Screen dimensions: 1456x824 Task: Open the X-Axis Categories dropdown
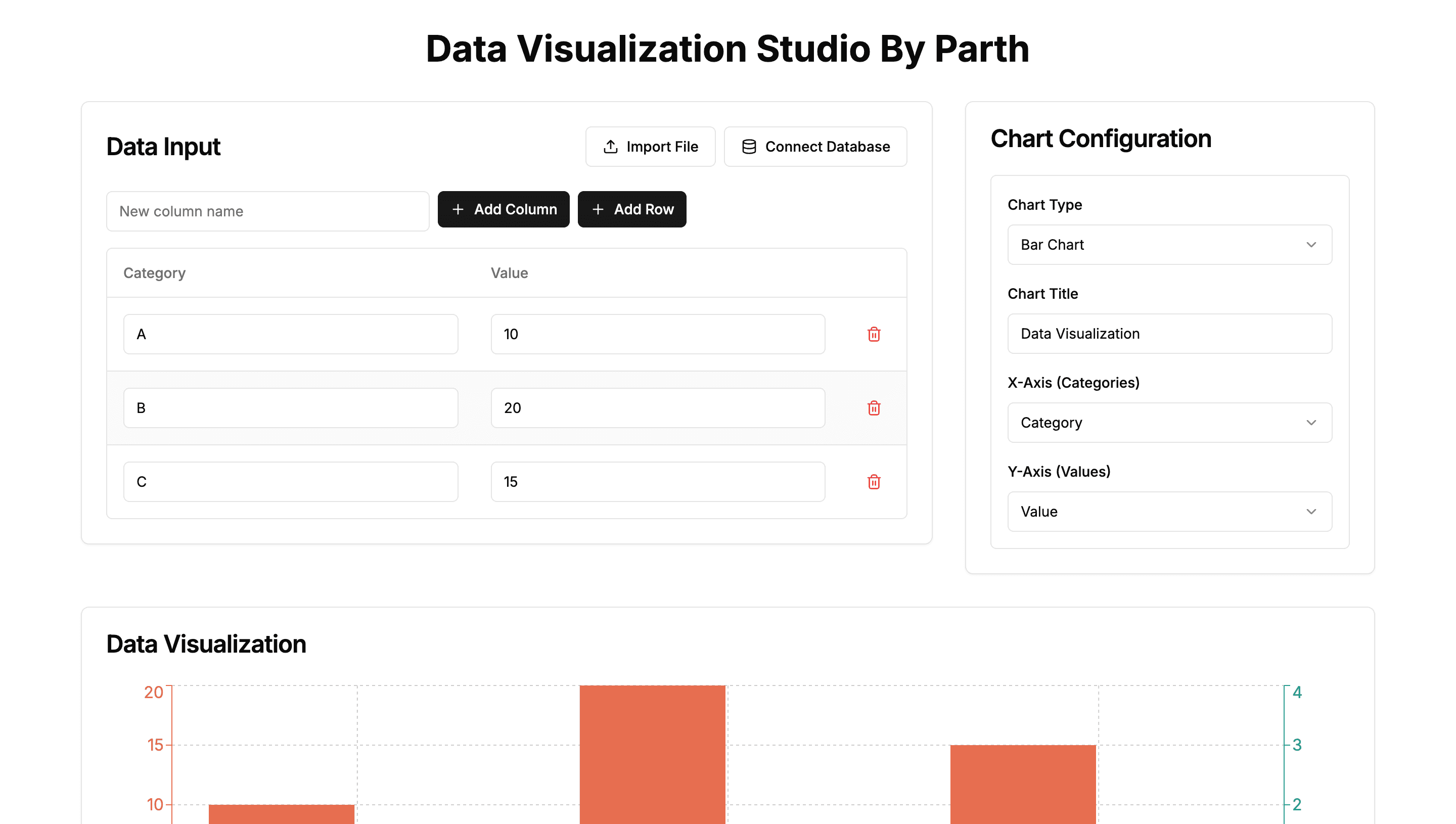(x=1169, y=423)
